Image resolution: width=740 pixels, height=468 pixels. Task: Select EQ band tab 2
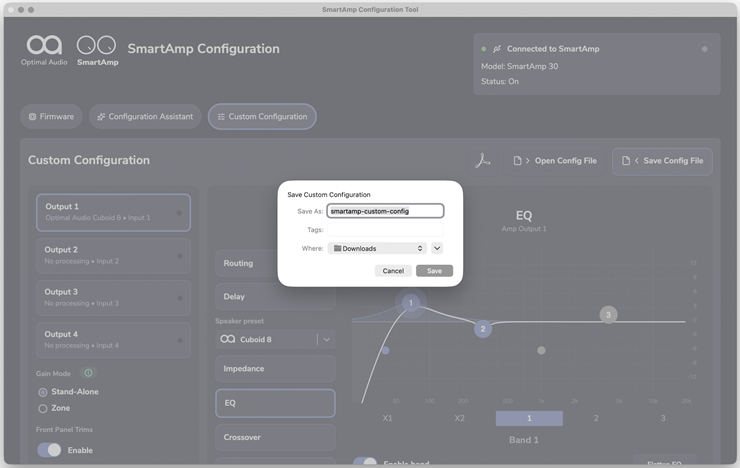[x=596, y=418]
